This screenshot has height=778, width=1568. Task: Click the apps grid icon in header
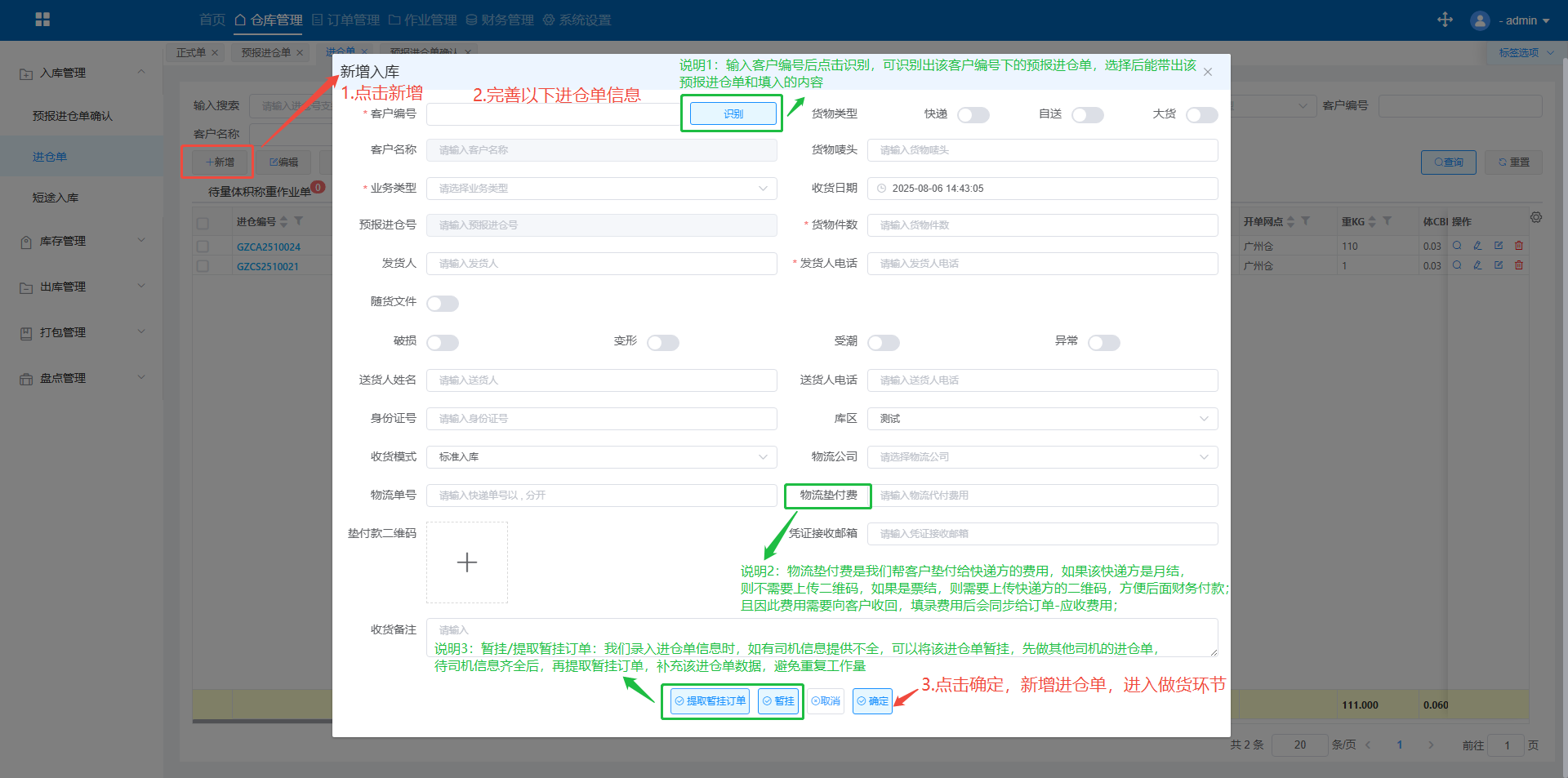click(x=42, y=20)
